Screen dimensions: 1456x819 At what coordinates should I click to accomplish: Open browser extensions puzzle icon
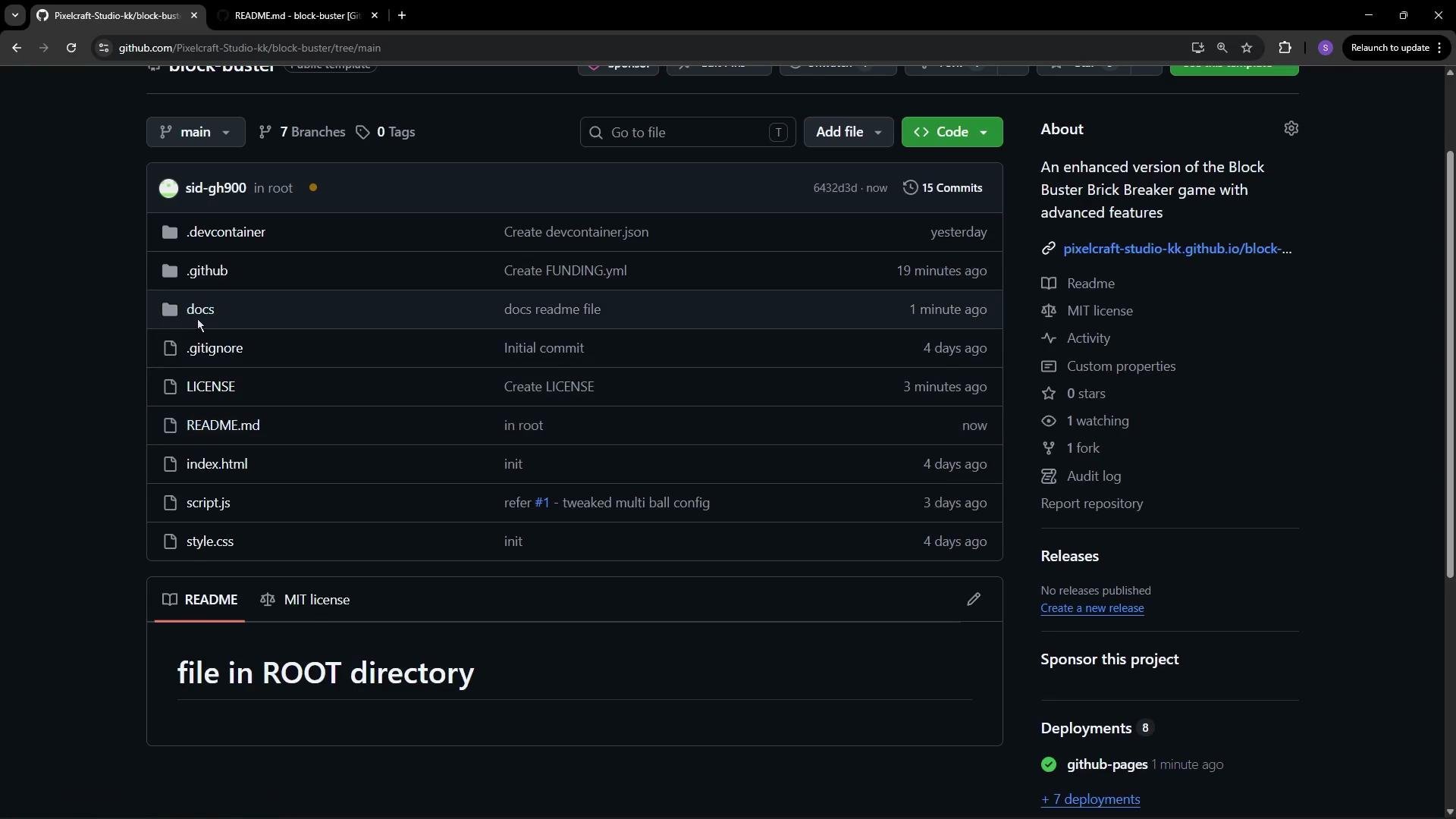(x=1285, y=48)
